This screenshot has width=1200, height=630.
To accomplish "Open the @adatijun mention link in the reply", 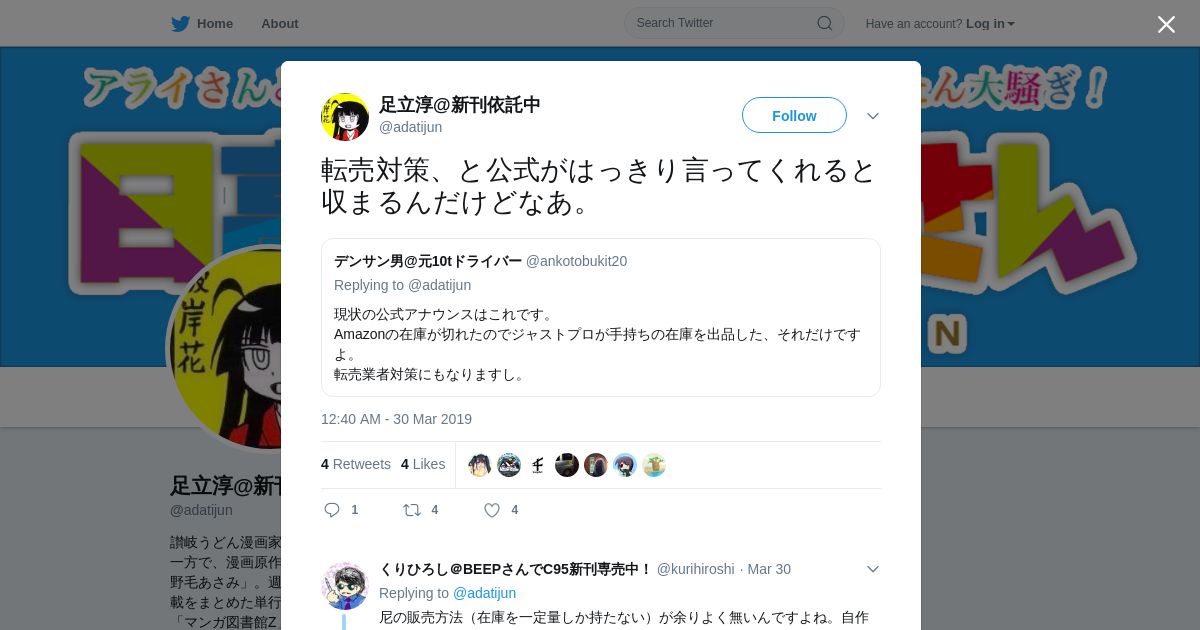I will click(485, 593).
